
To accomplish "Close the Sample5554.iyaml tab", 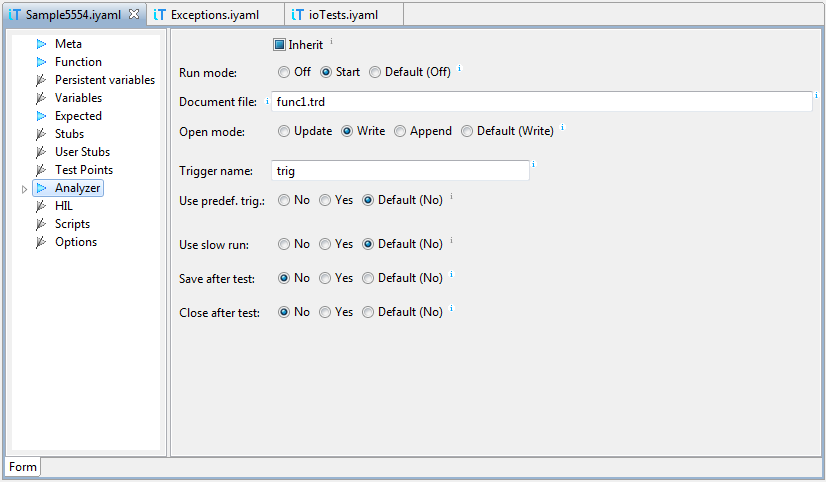I will pyautogui.click(x=134, y=14).
